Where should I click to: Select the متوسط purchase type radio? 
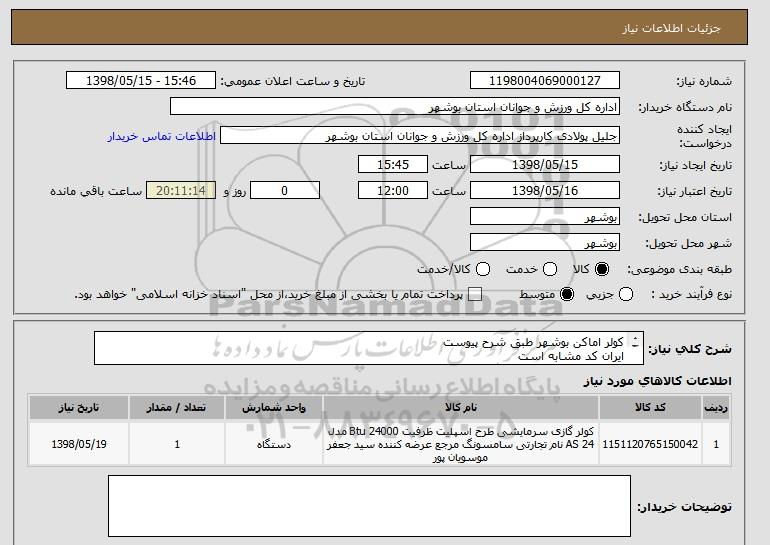[x=567, y=295]
